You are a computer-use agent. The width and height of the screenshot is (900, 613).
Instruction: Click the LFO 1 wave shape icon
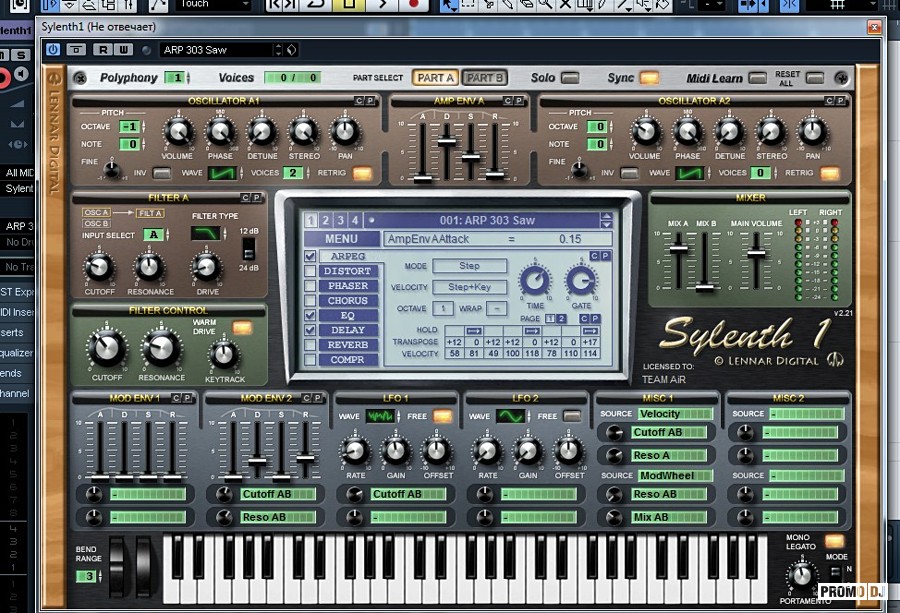(381, 416)
